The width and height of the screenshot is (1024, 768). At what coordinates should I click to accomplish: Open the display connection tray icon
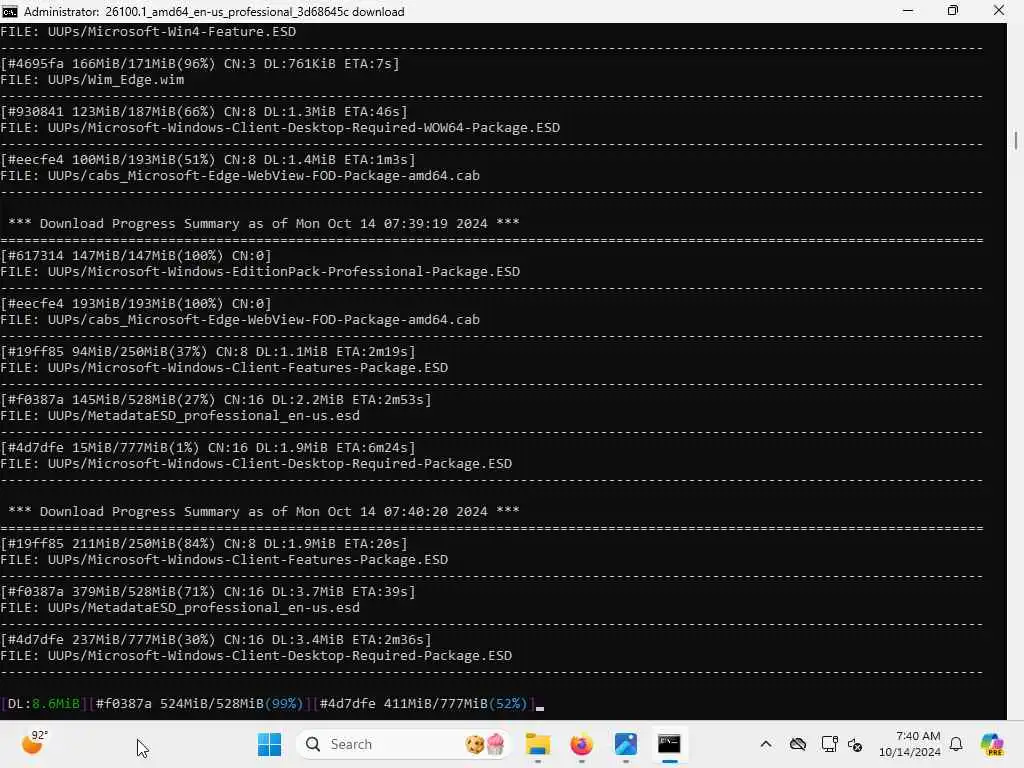pyautogui.click(x=829, y=744)
